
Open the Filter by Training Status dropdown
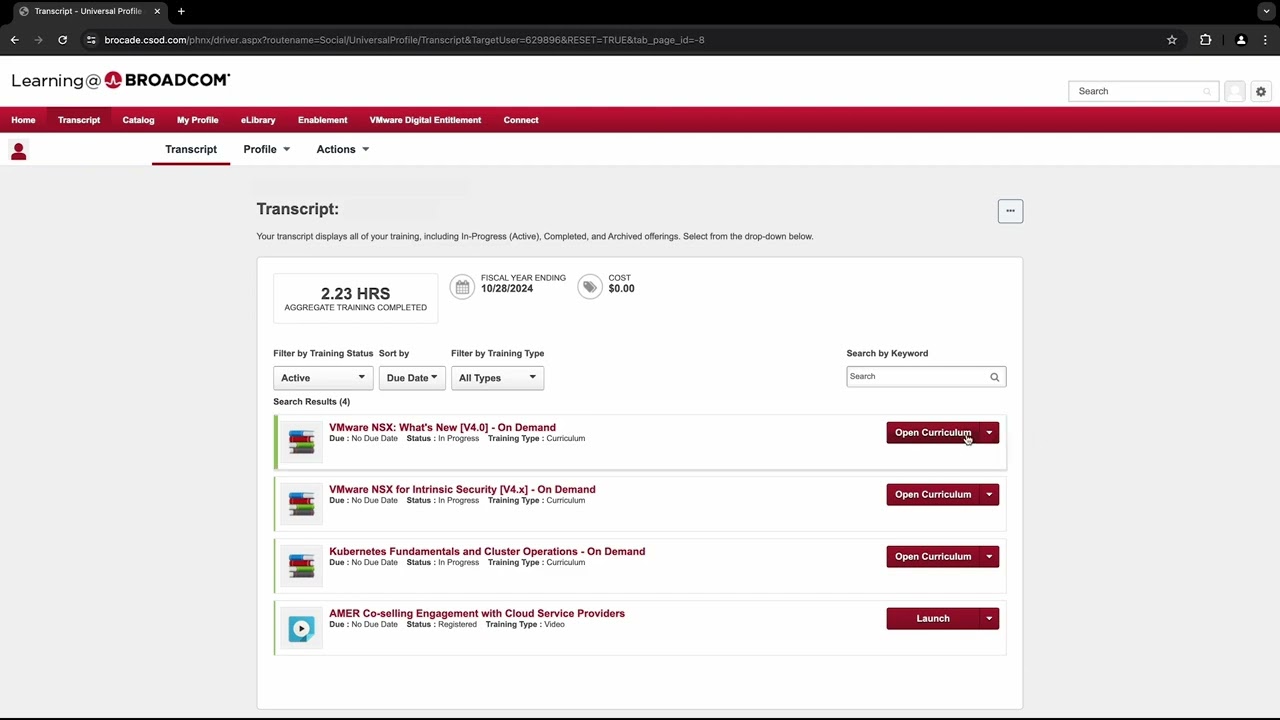point(323,378)
